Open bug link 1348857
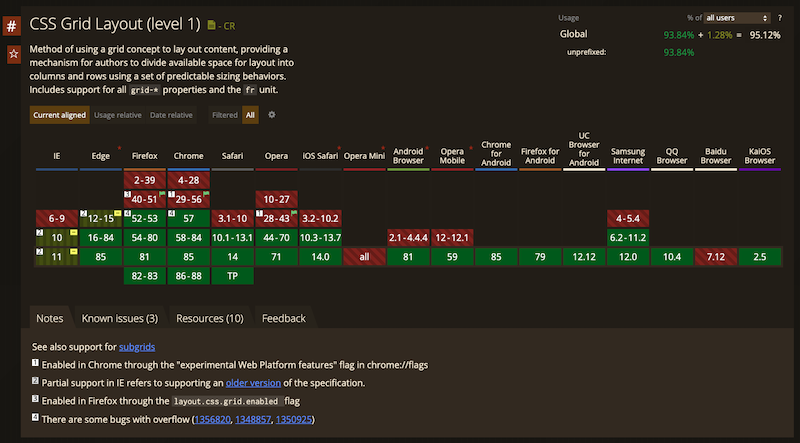 coord(253,420)
